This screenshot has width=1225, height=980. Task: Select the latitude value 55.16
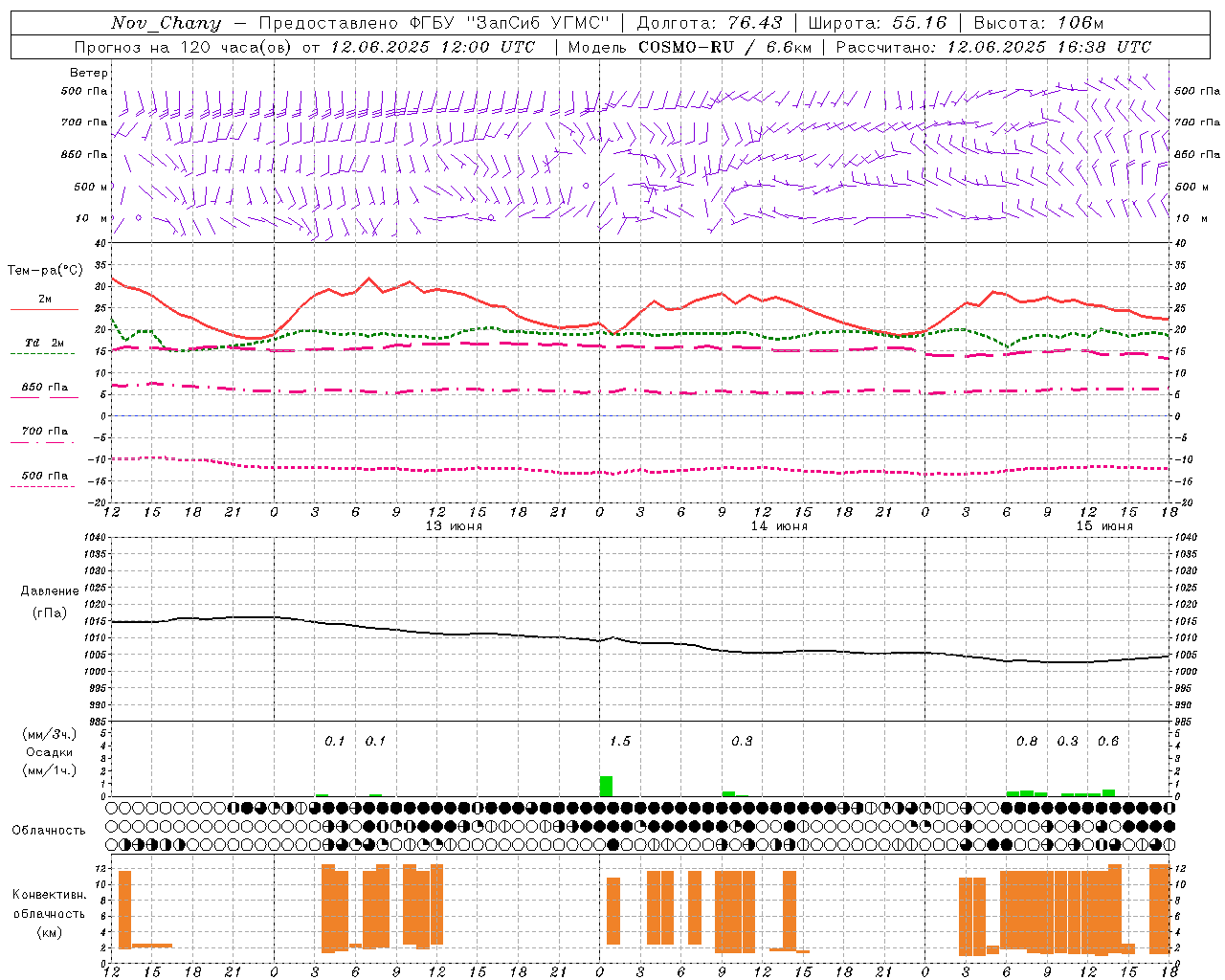coord(919,23)
